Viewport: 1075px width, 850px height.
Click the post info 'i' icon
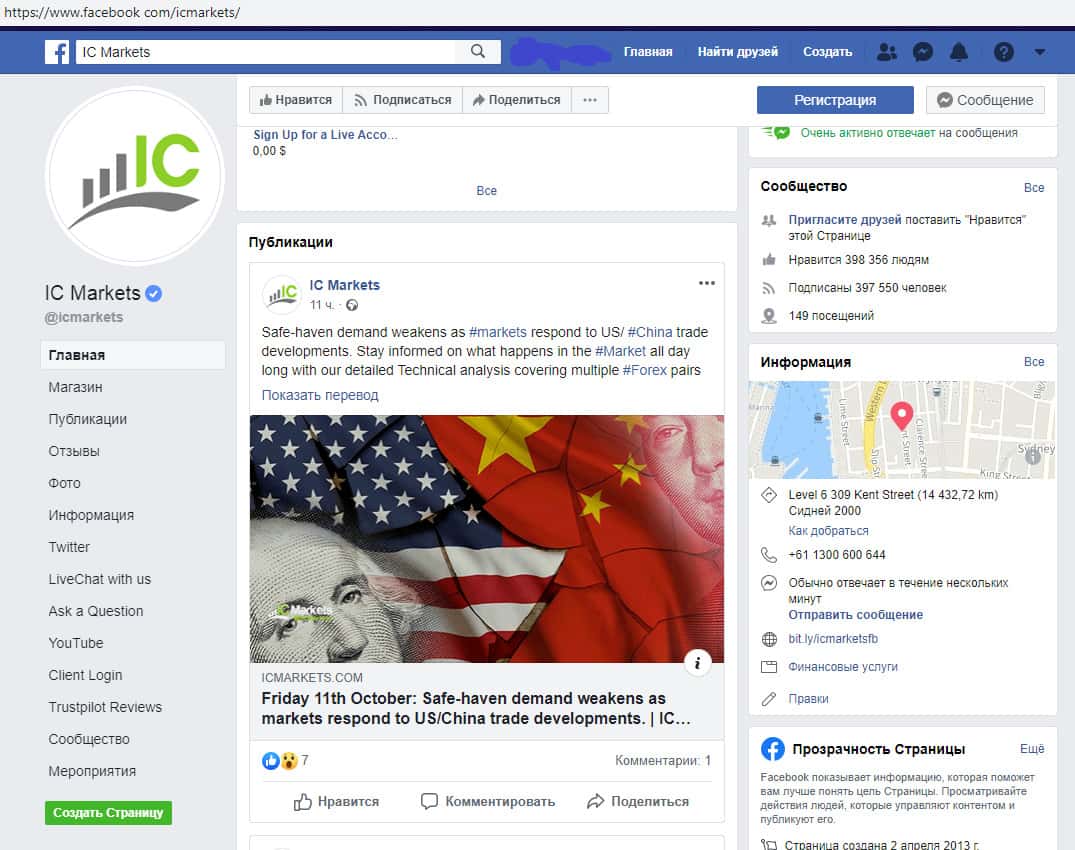pyautogui.click(x=697, y=663)
